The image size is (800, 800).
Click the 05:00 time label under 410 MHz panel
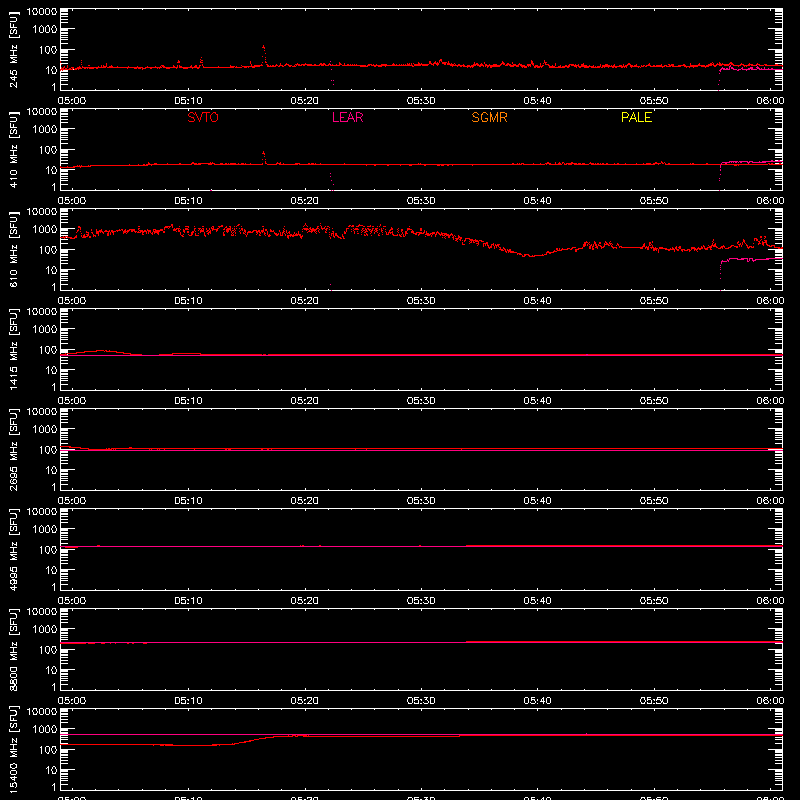tap(72, 201)
